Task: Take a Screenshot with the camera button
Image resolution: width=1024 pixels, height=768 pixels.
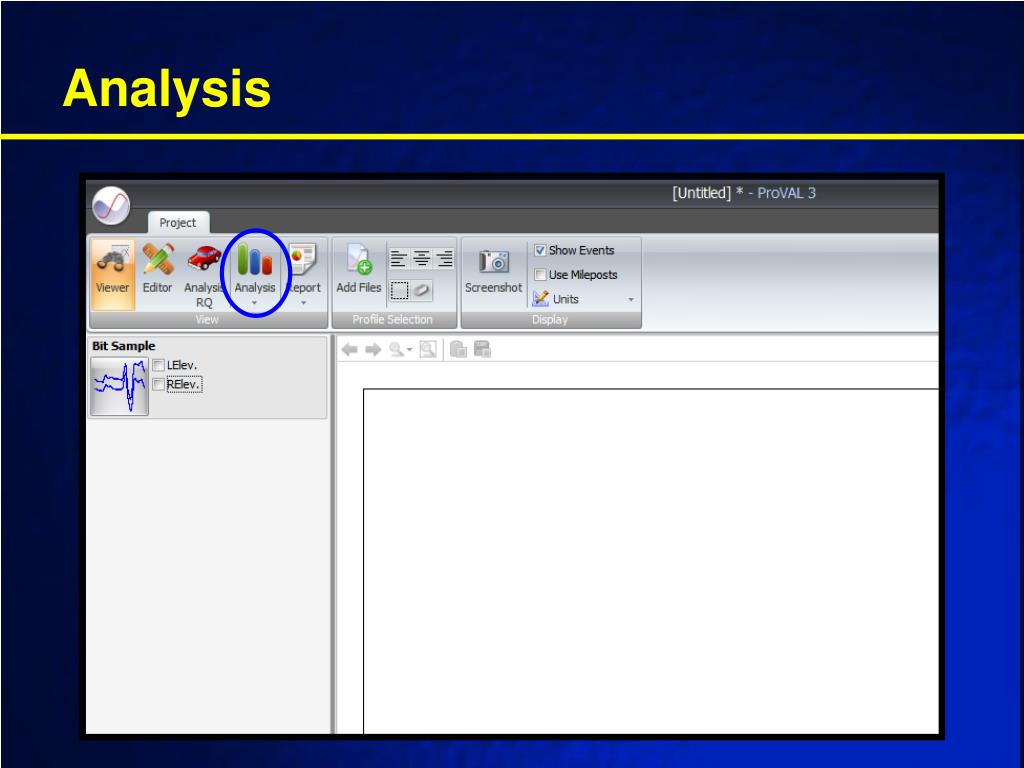Action: click(493, 269)
